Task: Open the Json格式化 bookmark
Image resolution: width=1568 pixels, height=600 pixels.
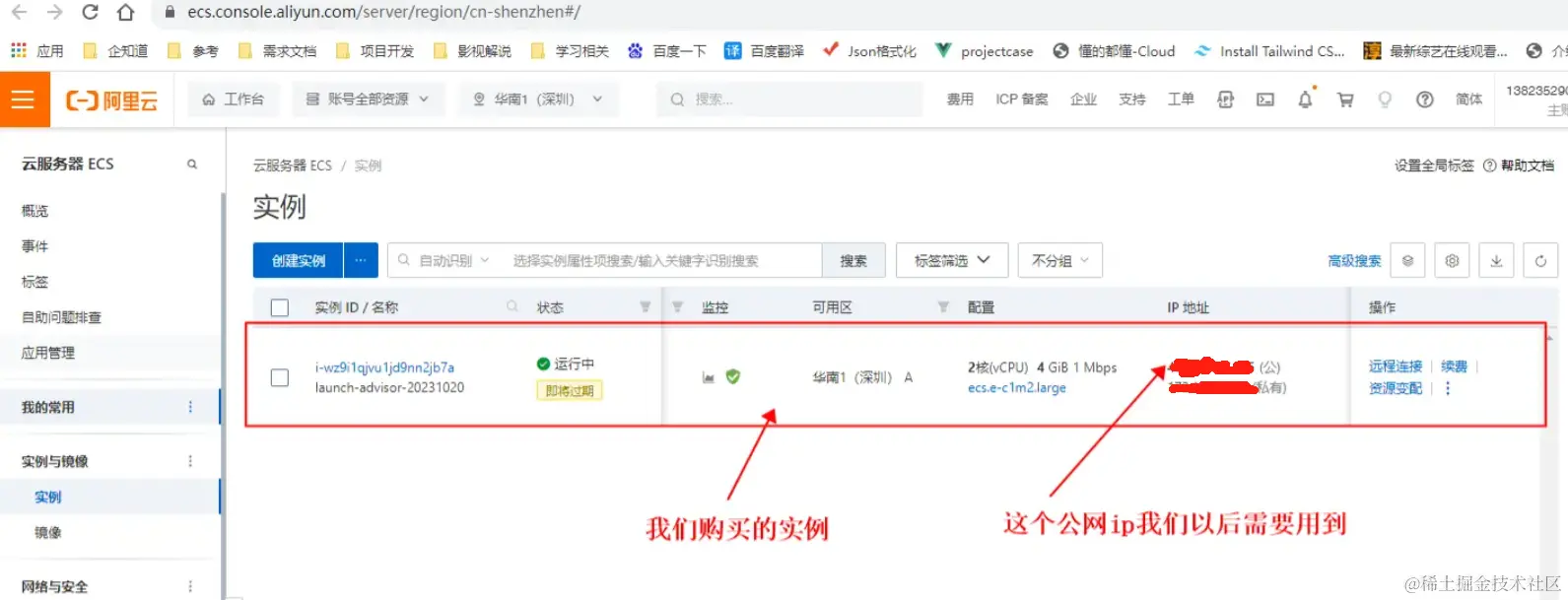Action: (870, 50)
